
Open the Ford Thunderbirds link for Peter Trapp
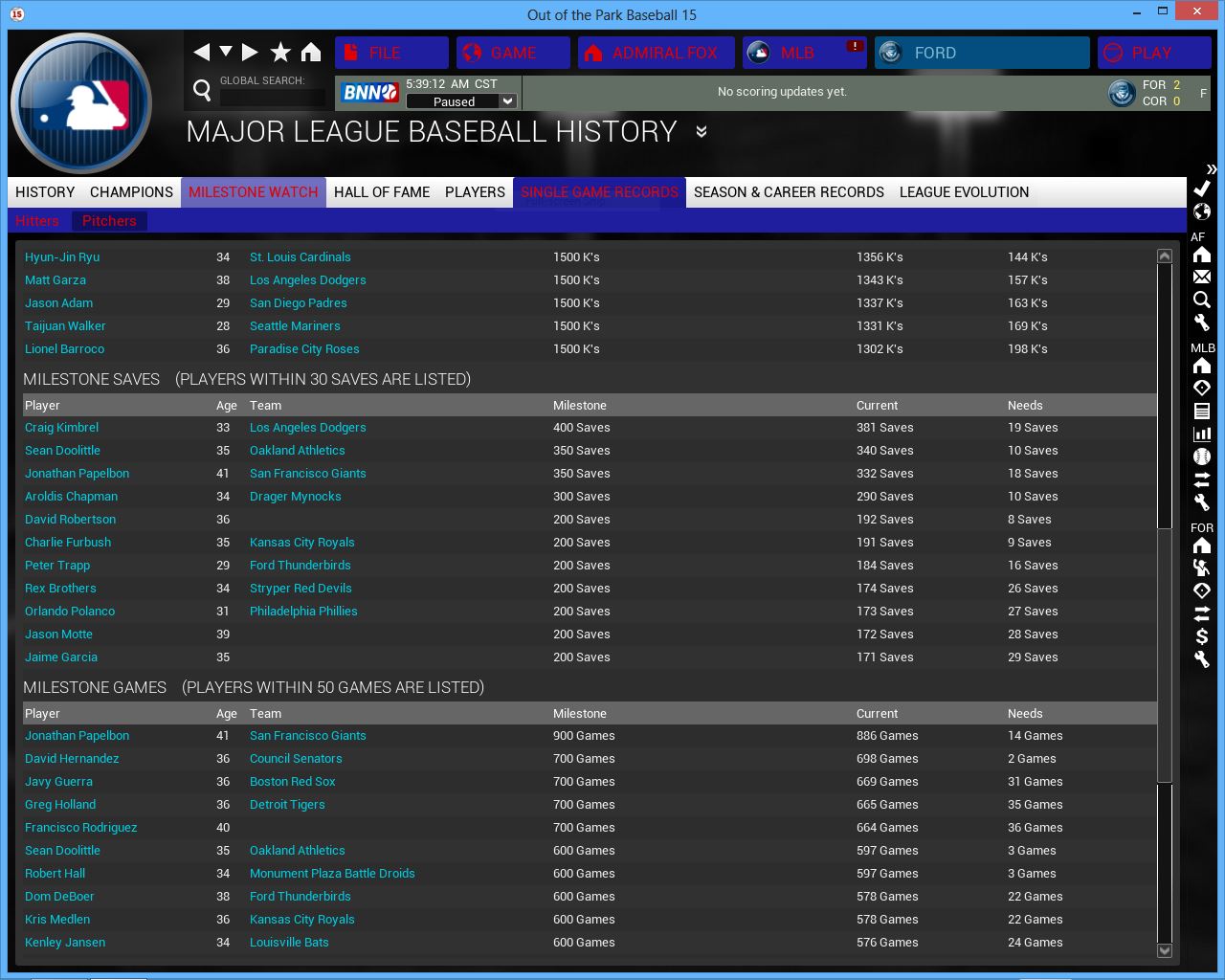300,566
